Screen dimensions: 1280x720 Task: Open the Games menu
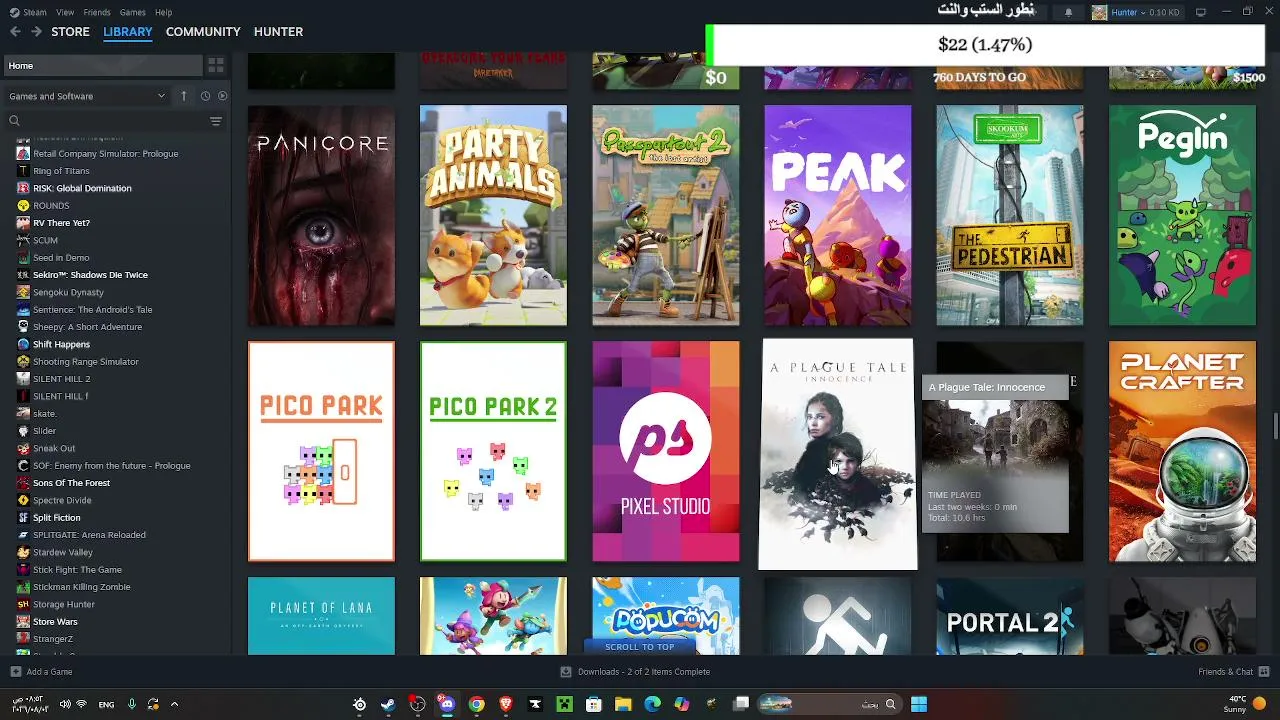133,12
